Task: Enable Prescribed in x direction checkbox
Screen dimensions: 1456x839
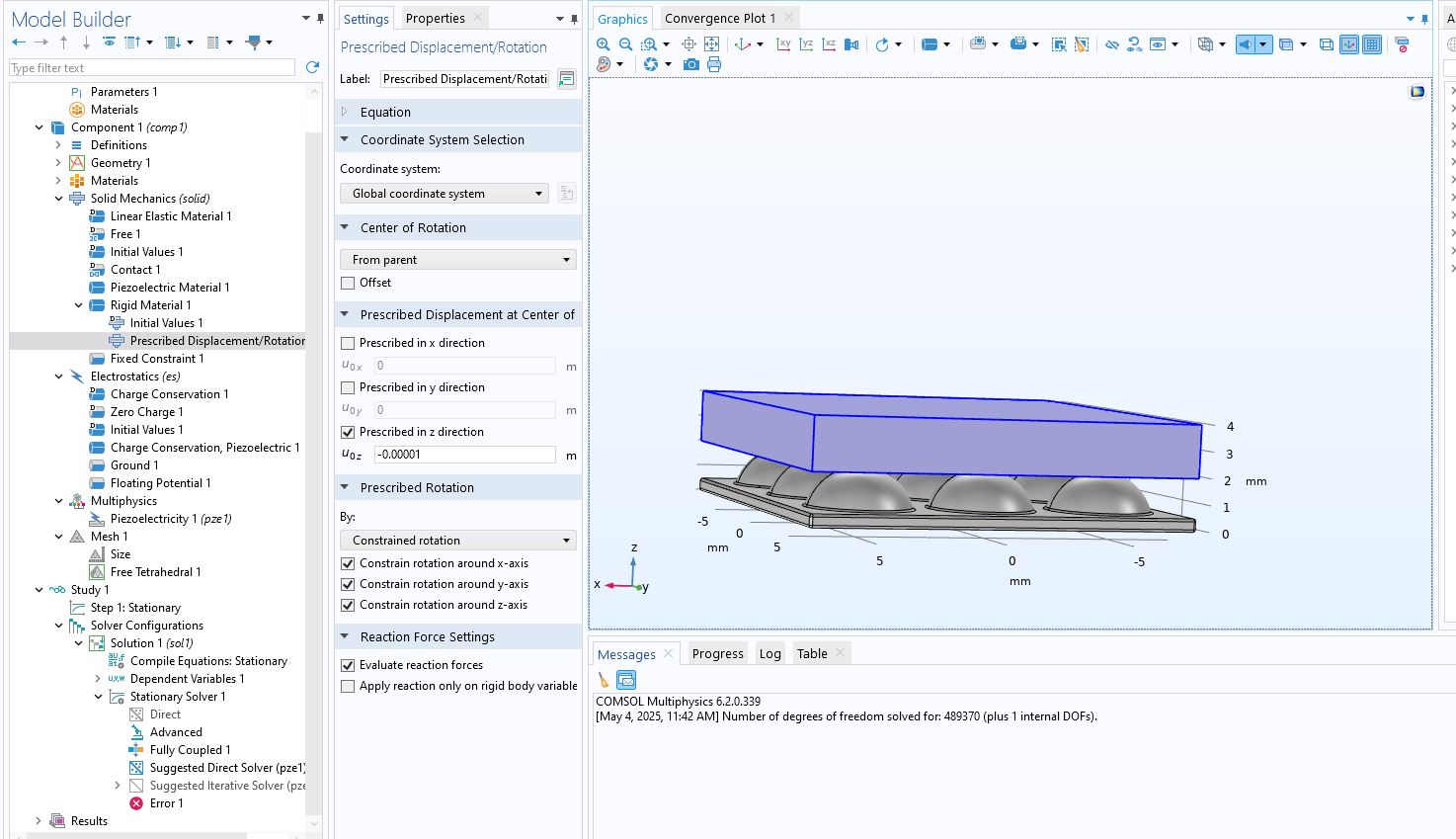Action: 348,343
